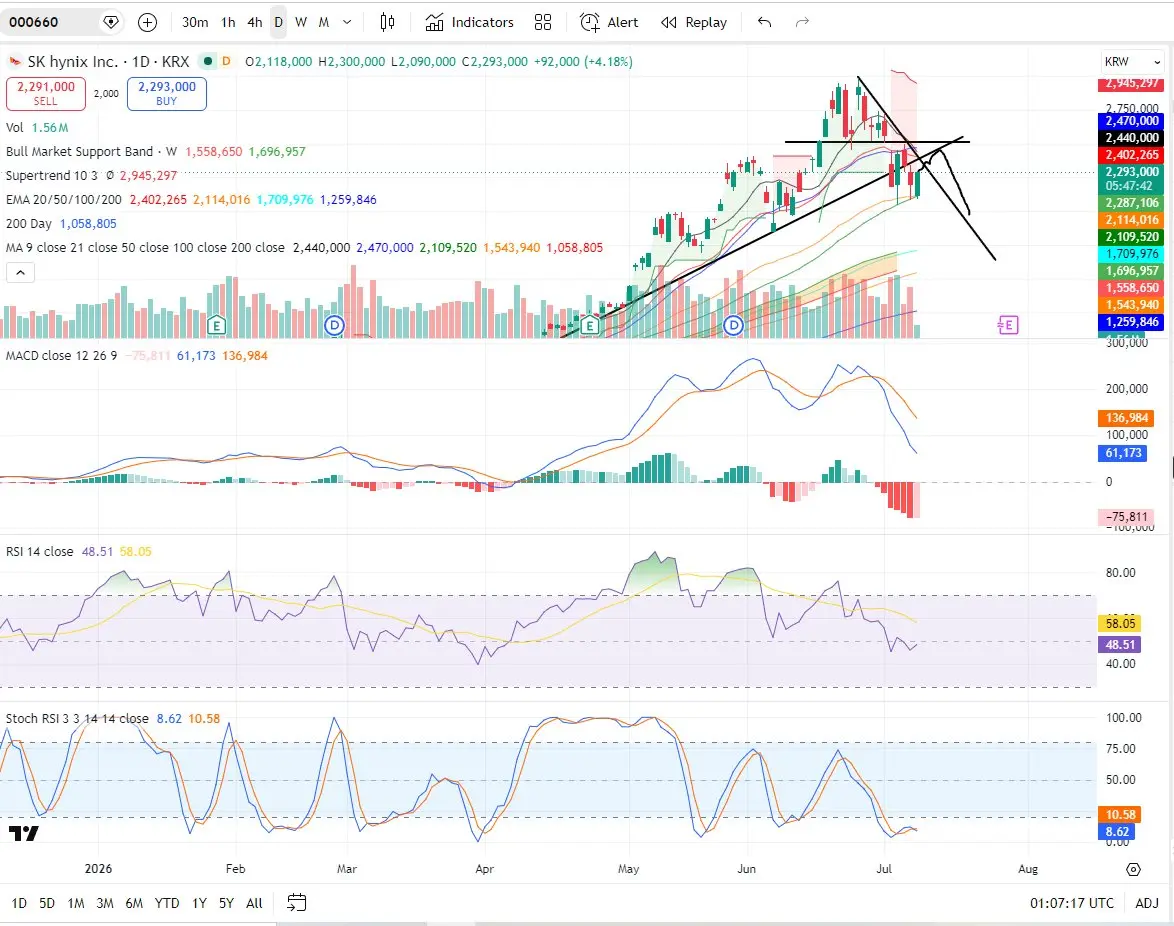The width and height of the screenshot is (1174, 926).
Task: Set range to 1Y
Action: 199,903
